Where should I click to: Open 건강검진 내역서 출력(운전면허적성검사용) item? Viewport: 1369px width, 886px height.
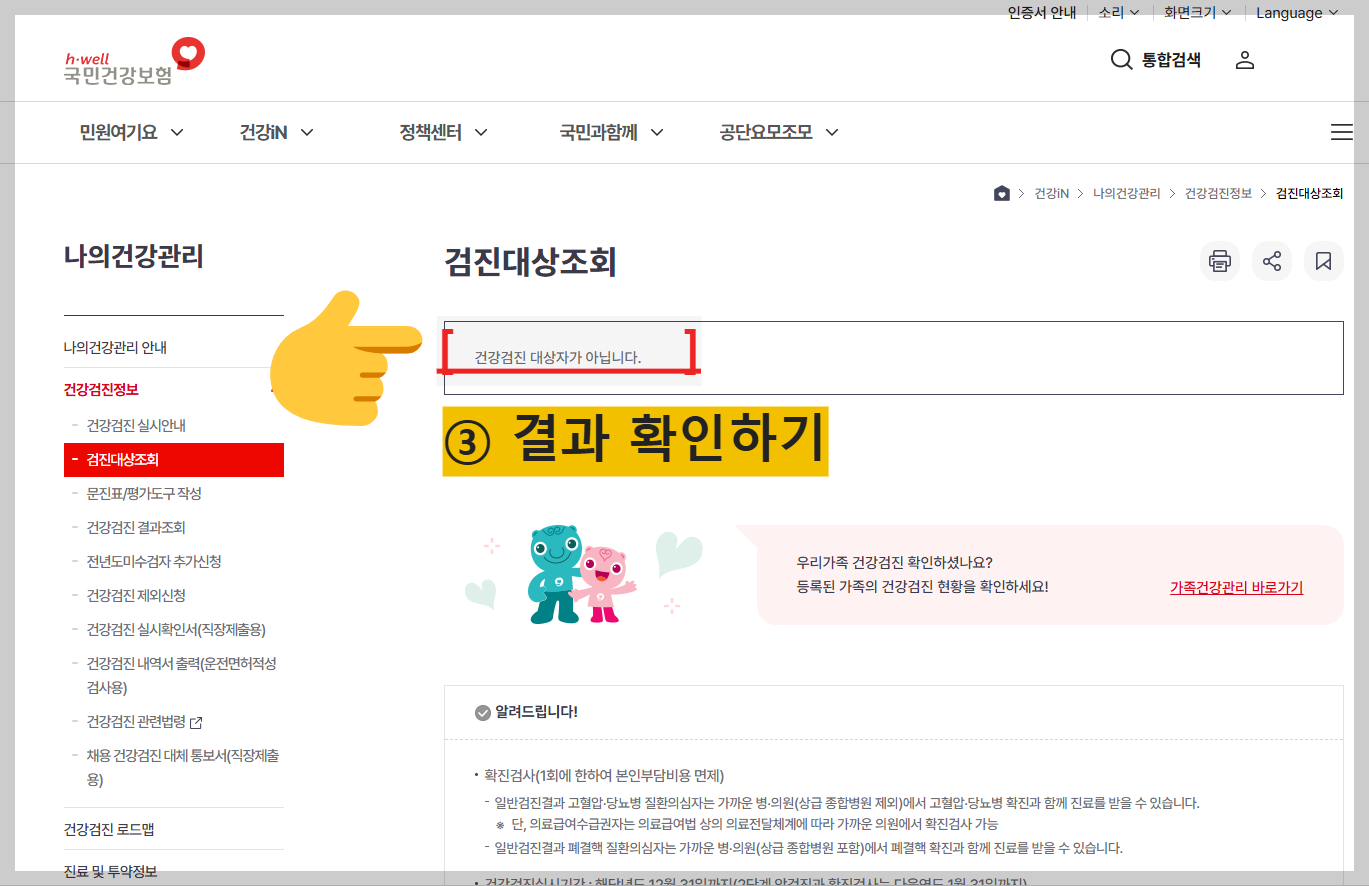click(181, 675)
